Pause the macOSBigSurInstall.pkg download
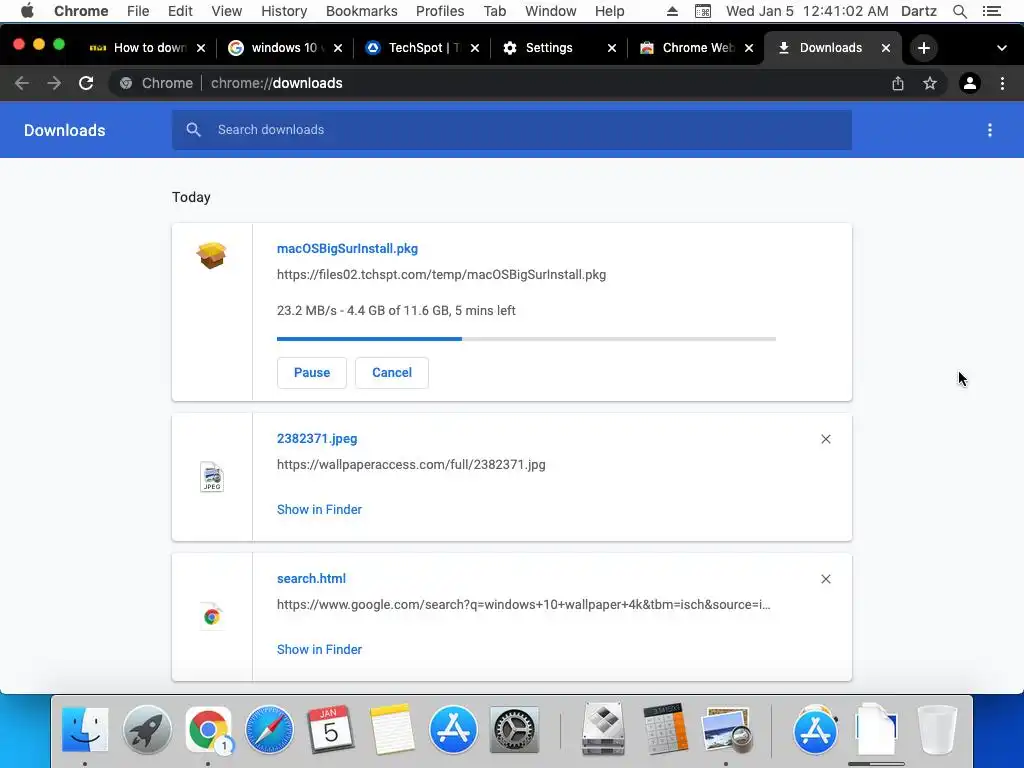Screen dimensions: 1024x768 (312, 373)
